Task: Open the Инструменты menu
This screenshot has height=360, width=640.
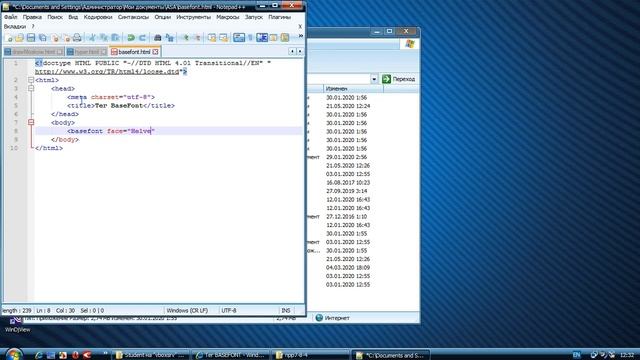Action: 193,17
